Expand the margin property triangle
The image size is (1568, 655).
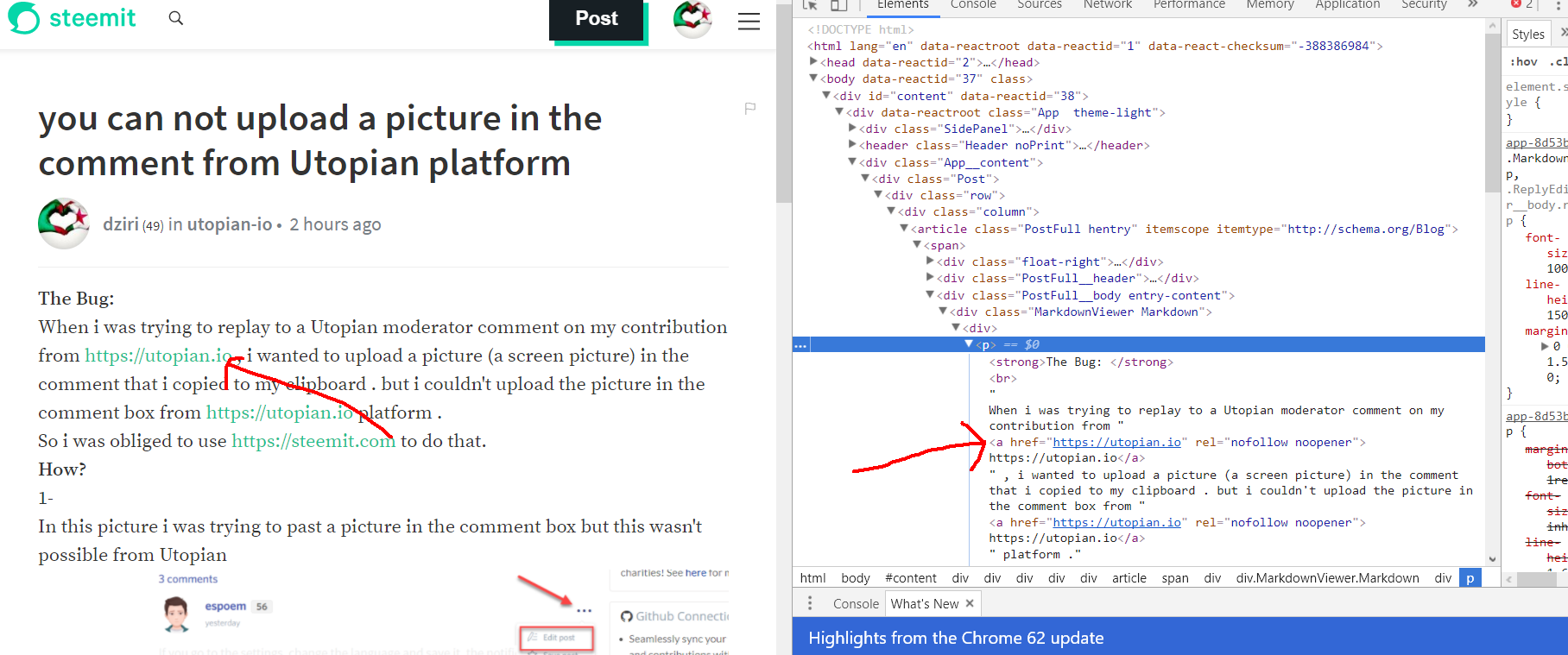(1545, 346)
